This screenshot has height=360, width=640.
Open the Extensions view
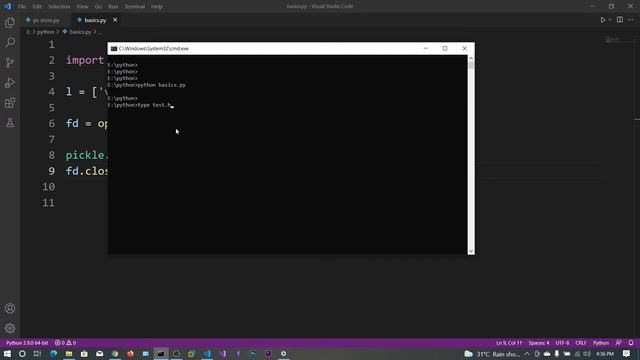coord(10,102)
